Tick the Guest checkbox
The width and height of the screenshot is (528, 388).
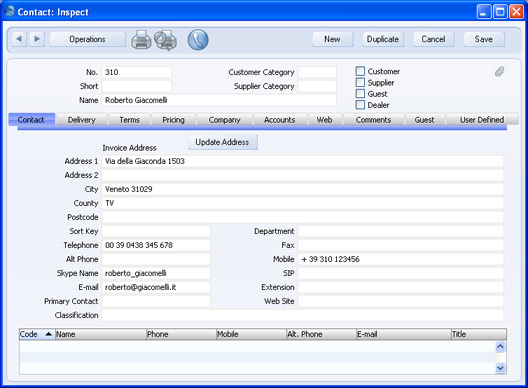(x=360, y=94)
